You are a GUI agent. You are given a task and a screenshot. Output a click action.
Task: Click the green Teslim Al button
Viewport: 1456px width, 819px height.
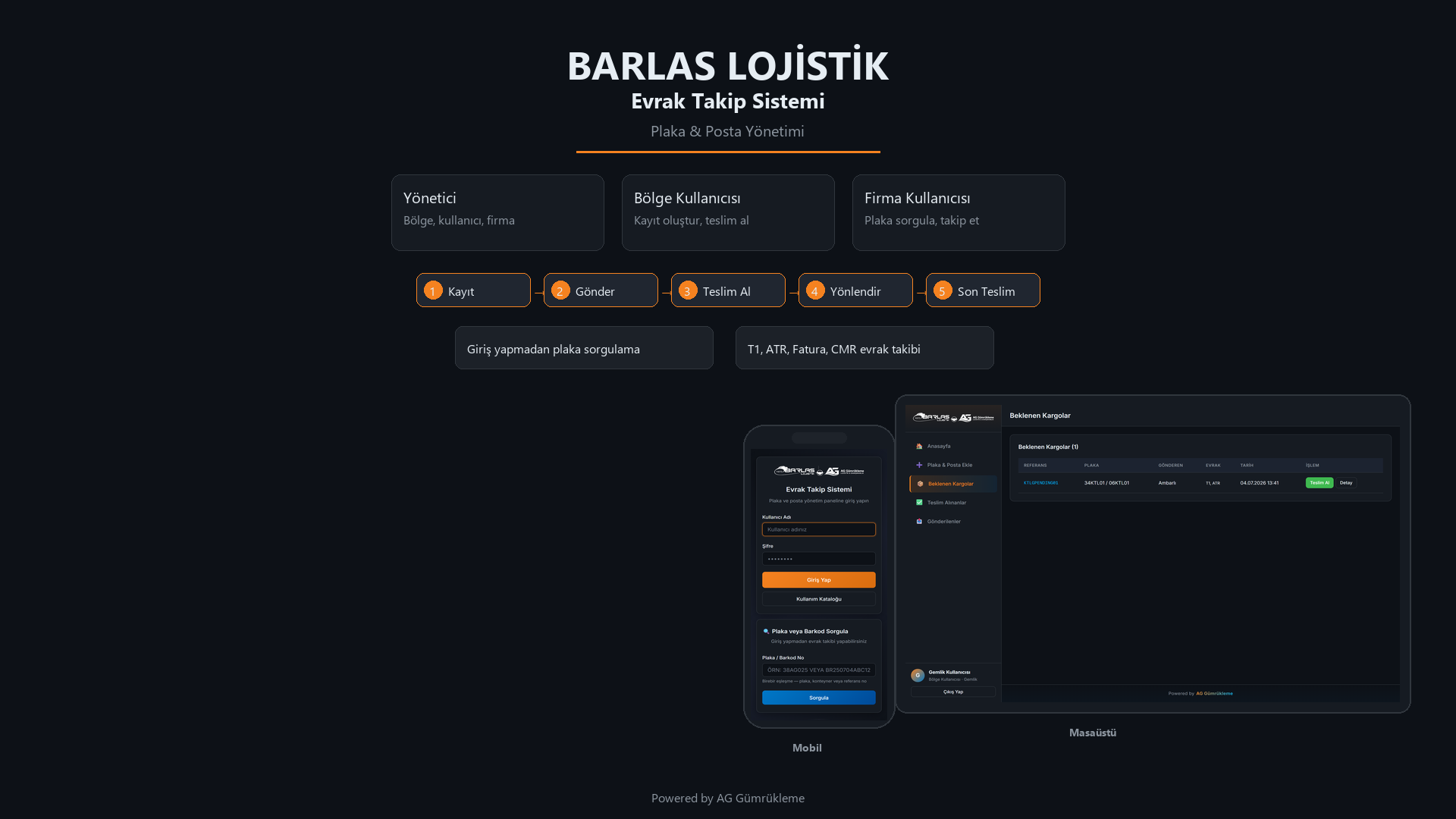pyautogui.click(x=1319, y=482)
